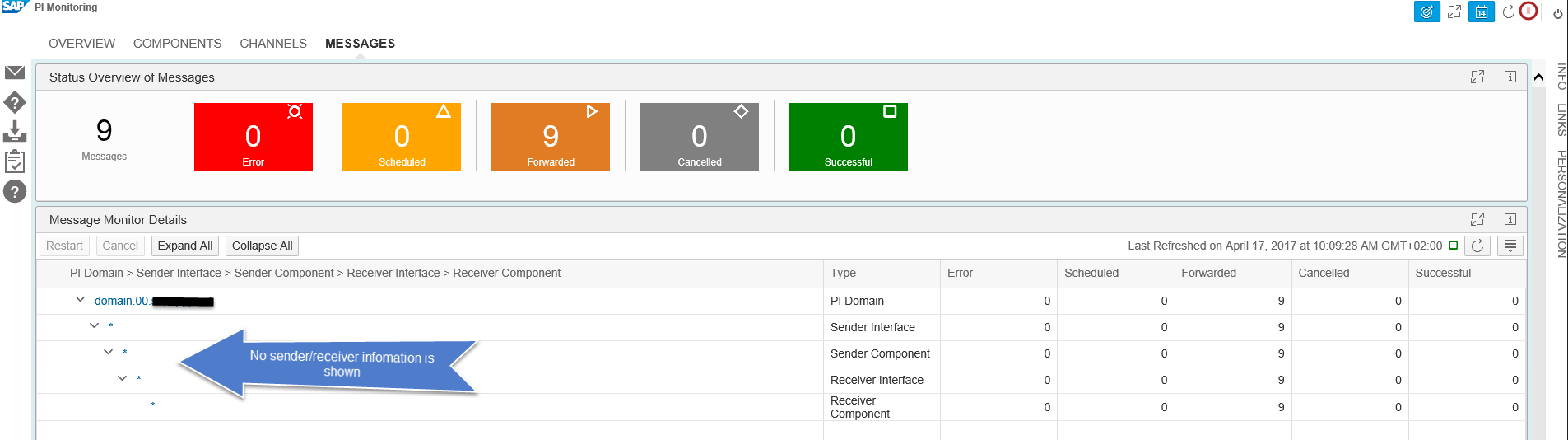1568x440 pixels.
Task: Collapse the top panel with up chevron
Action: pos(1538,77)
